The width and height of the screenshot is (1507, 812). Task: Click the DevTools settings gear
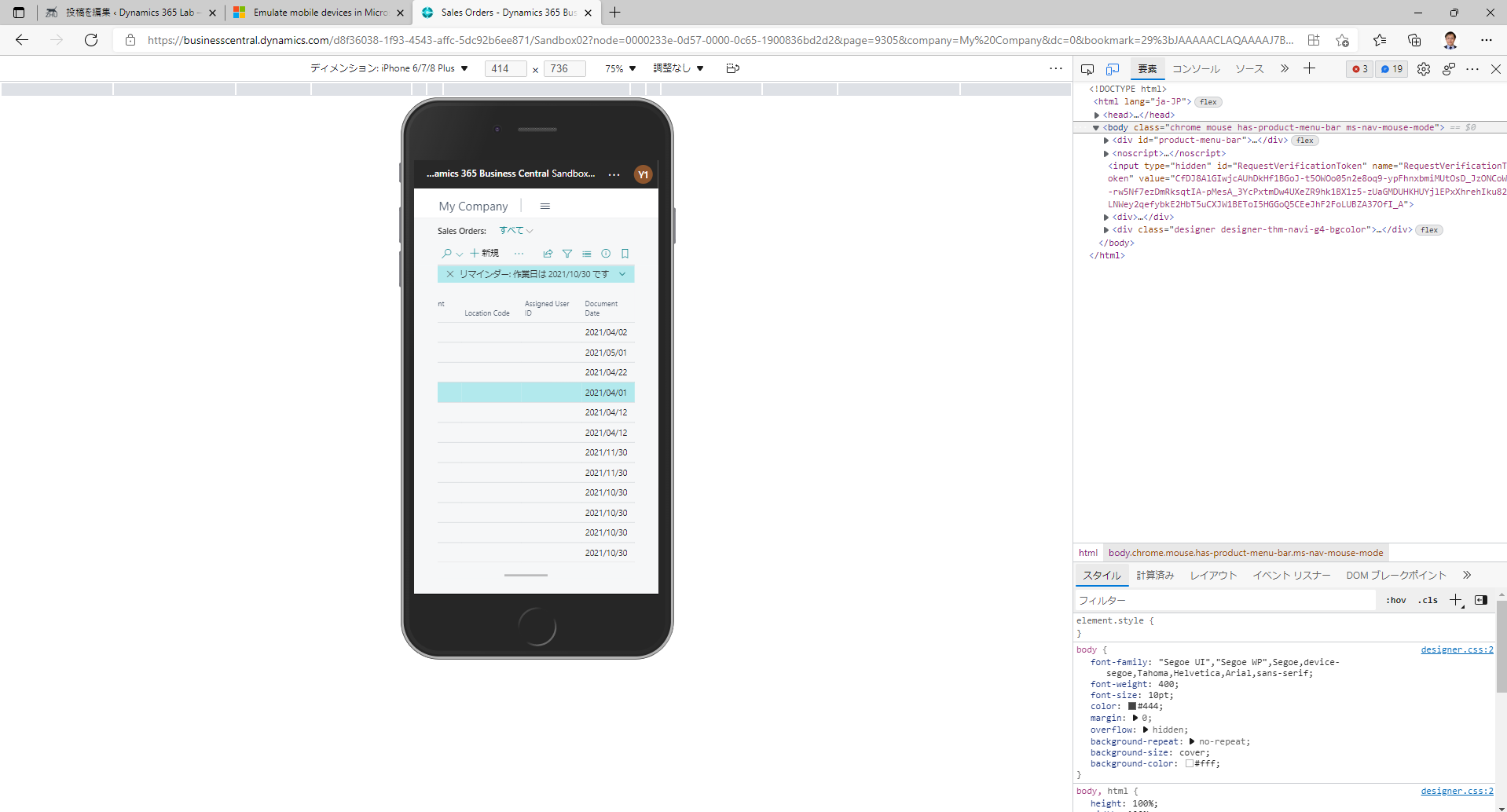tap(1424, 69)
